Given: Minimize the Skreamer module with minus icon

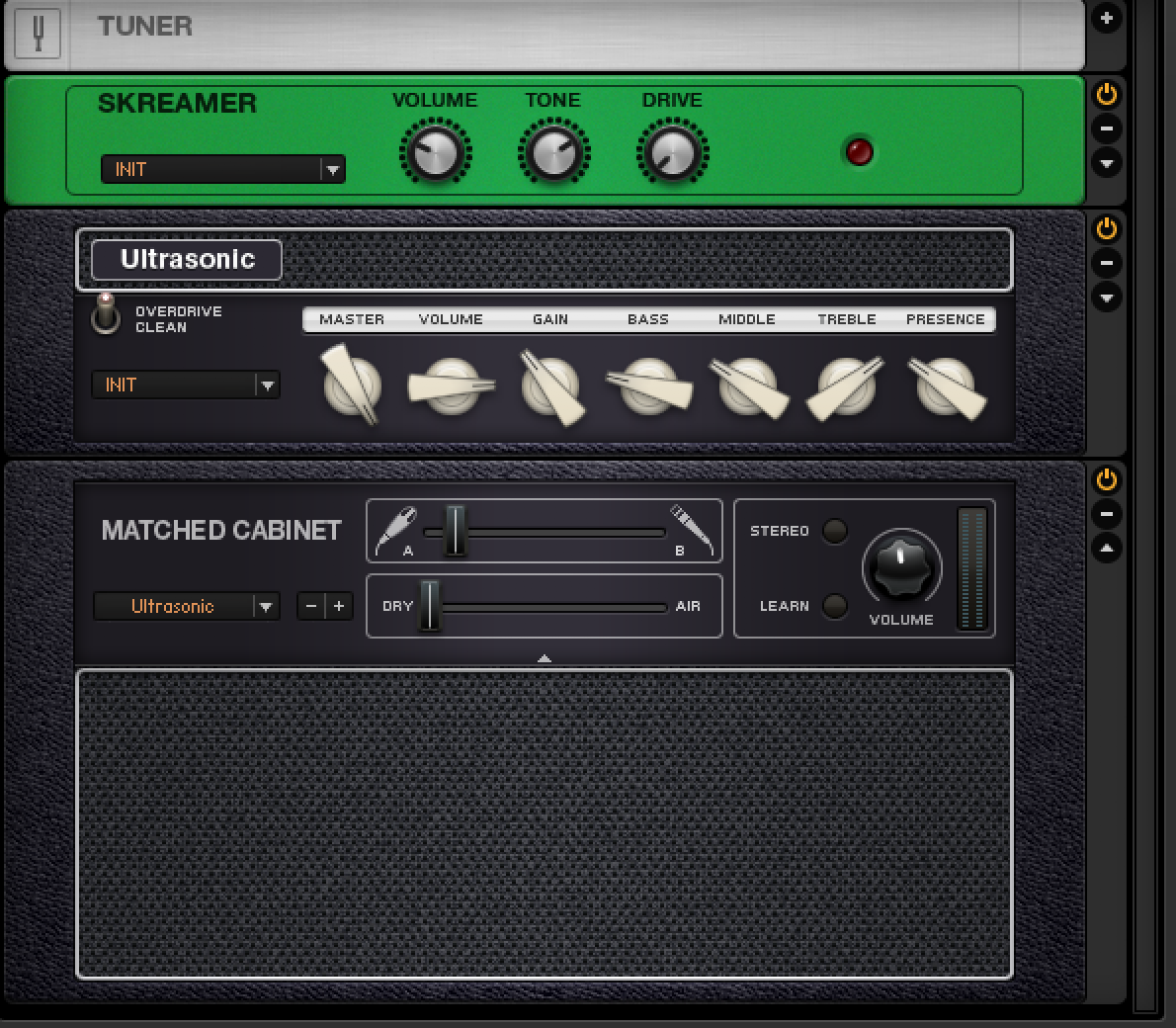Looking at the screenshot, I should point(1106,129).
